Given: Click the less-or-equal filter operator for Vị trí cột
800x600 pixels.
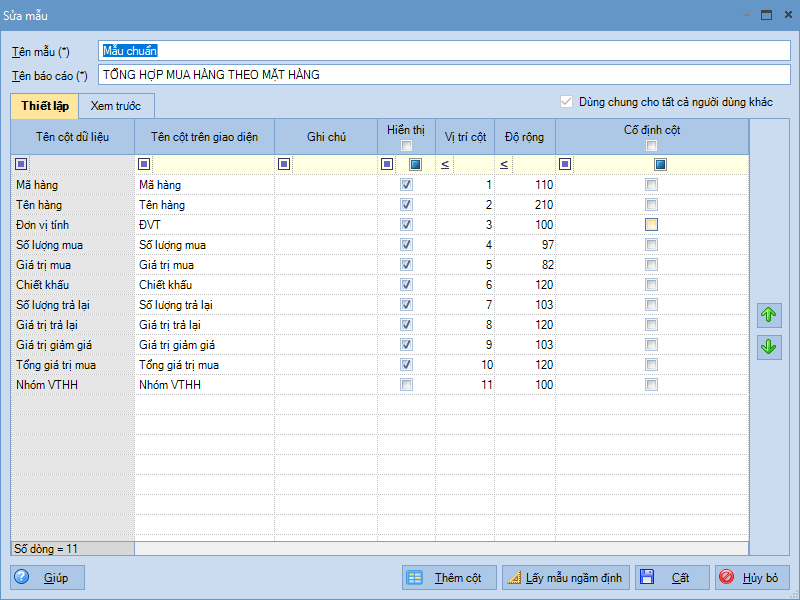Looking at the screenshot, I should (x=445, y=164).
